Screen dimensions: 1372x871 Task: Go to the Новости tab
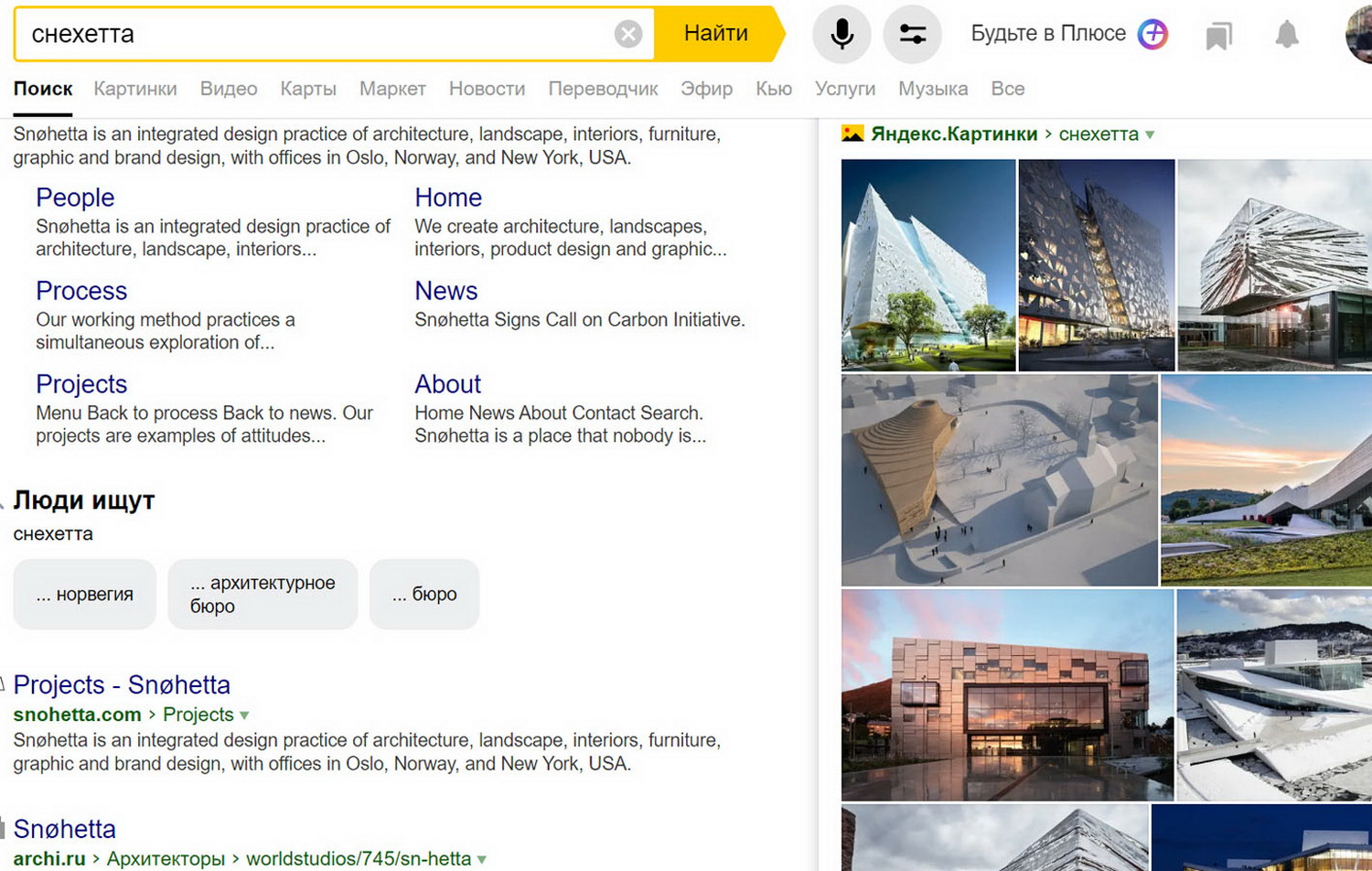(x=487, y=89)
